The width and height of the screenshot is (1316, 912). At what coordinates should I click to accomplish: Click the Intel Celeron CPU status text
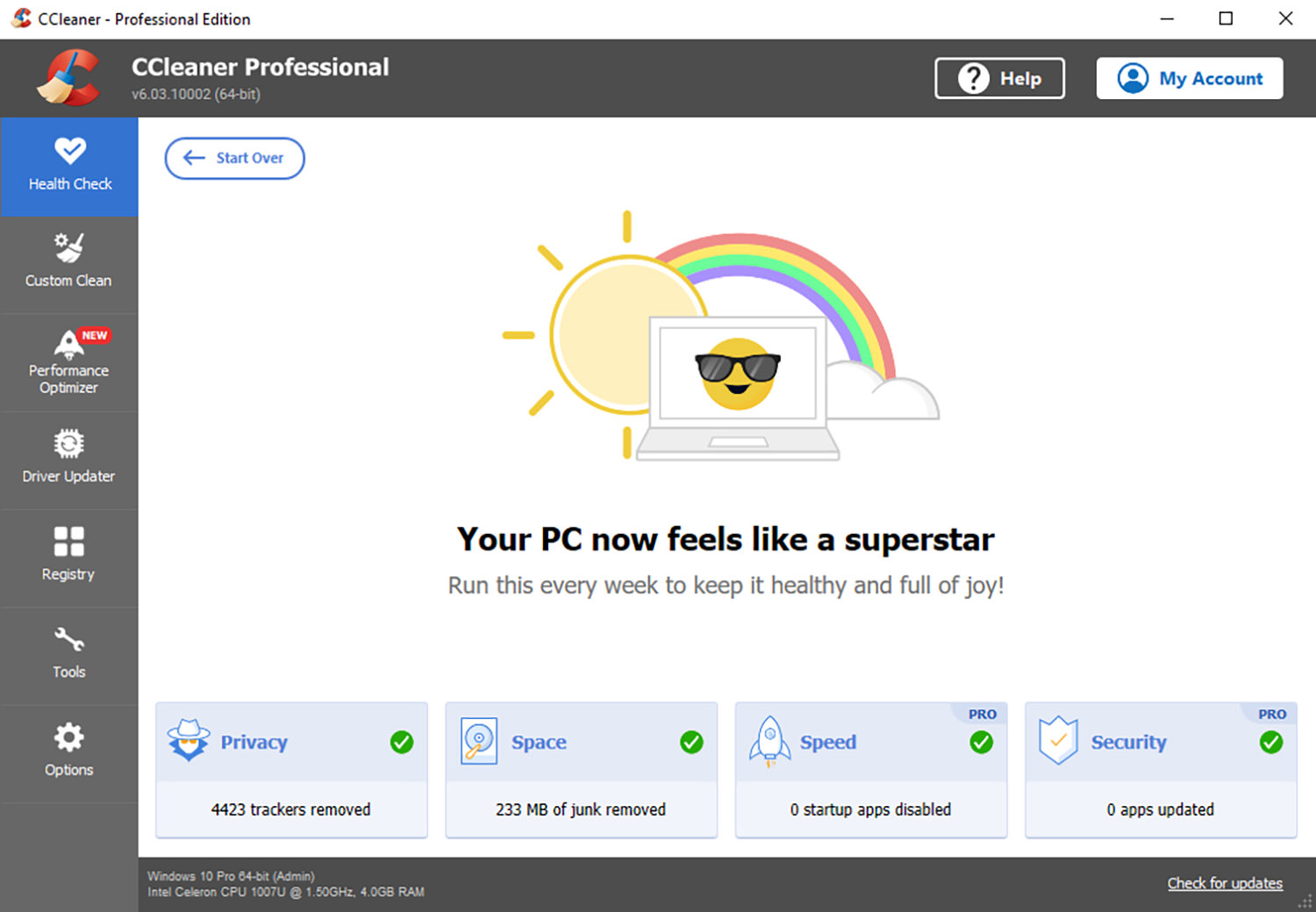(286, 892)
